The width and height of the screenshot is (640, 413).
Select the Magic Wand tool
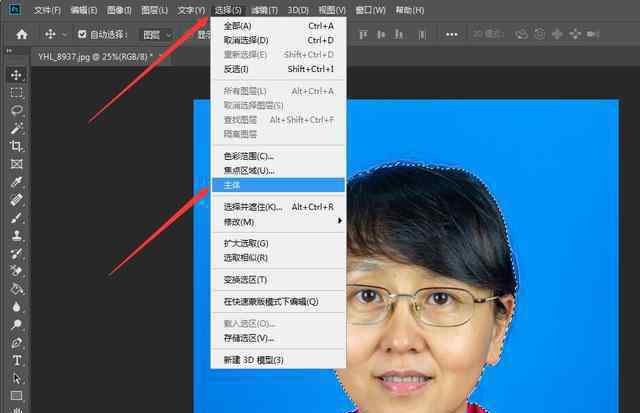16,129
